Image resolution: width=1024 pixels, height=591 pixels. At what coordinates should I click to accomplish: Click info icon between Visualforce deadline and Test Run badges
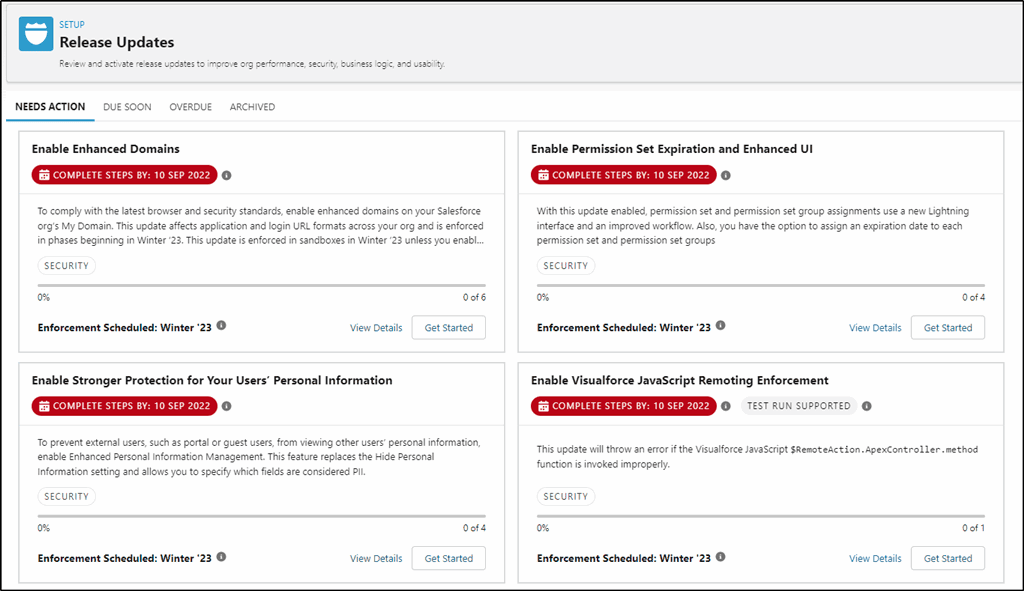[726, 406]
